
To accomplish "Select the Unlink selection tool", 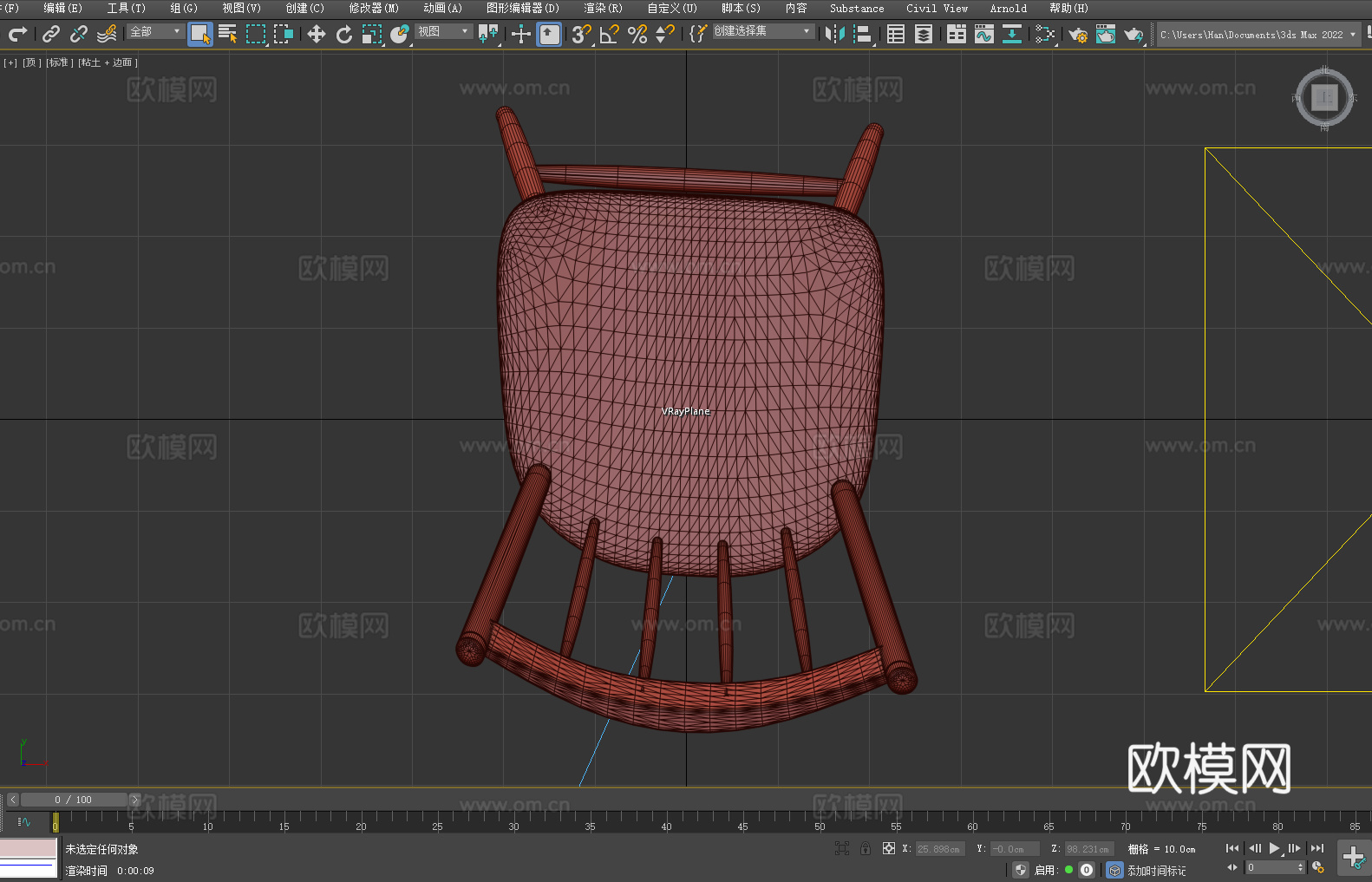I will (79, 34).
